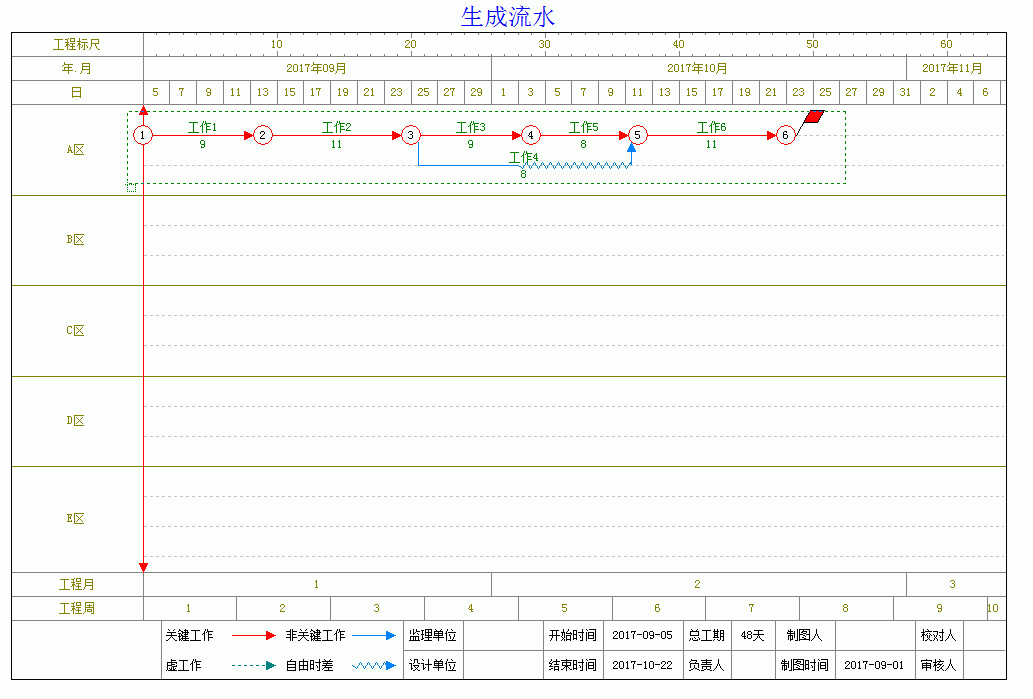The height and width of the screenshot is (699, 1033).
Task: Click the 日 row header
Action: (x=77, y=92)
